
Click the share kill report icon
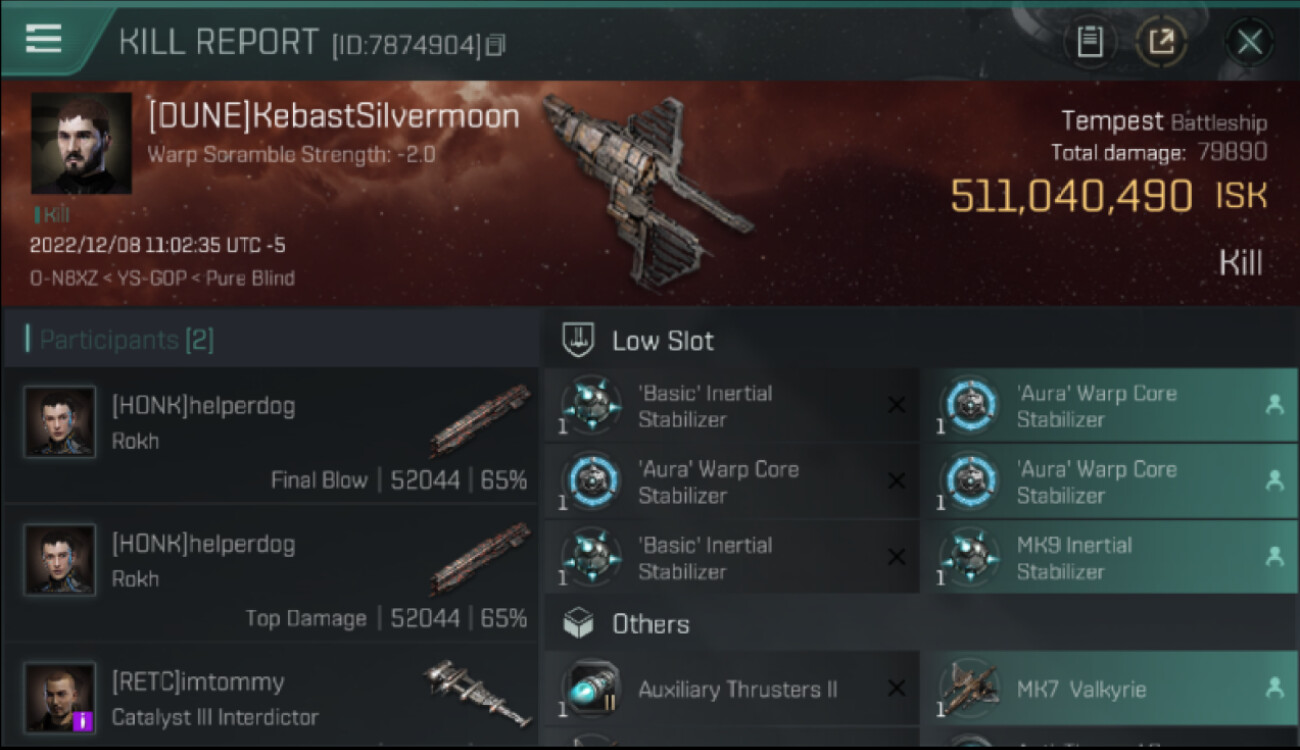coord(1161,42)
